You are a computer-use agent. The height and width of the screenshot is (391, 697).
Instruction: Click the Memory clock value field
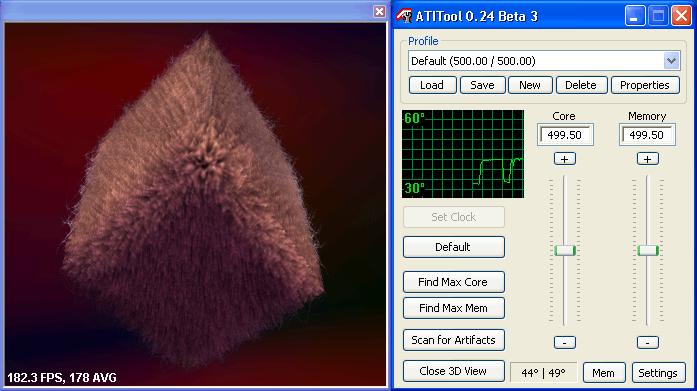coord(647,135)
